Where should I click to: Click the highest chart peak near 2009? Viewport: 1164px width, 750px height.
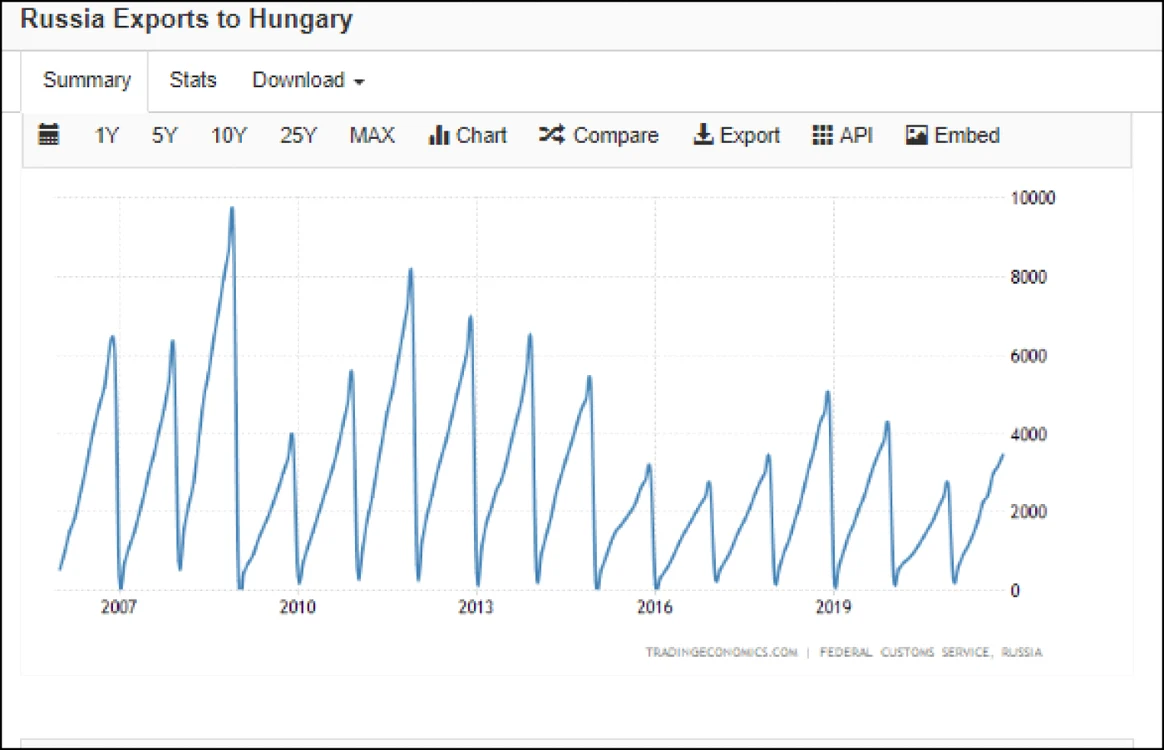232,209
